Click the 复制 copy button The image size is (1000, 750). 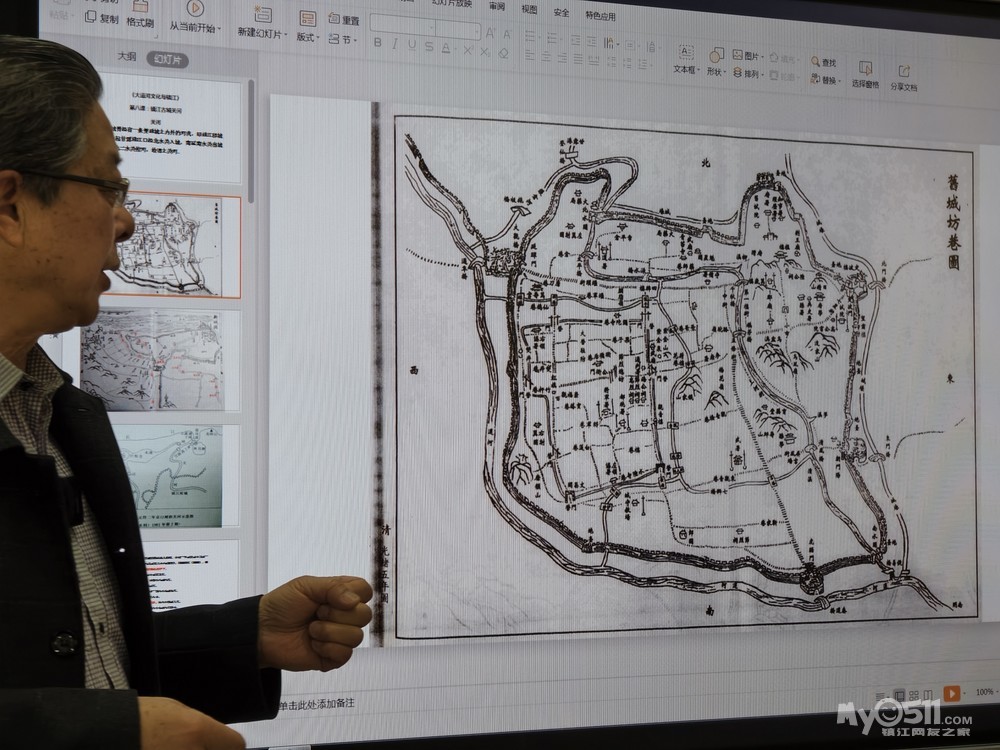(102, 18)
